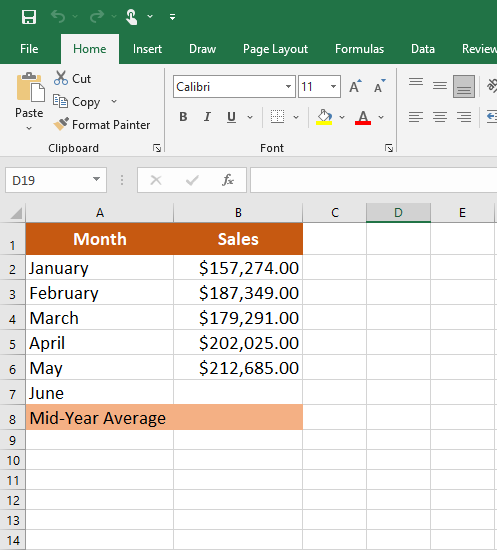Click the Touch/Mouse Mode icon
Screen dimensions: 497x550
tap(132, 17)
